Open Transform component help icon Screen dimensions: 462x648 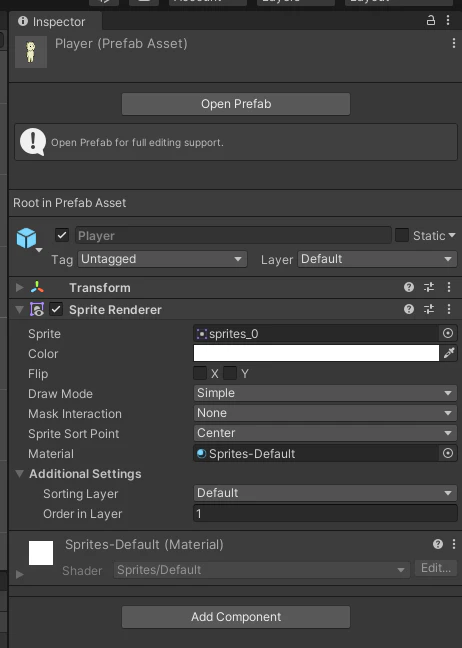[x=409, y=287]
